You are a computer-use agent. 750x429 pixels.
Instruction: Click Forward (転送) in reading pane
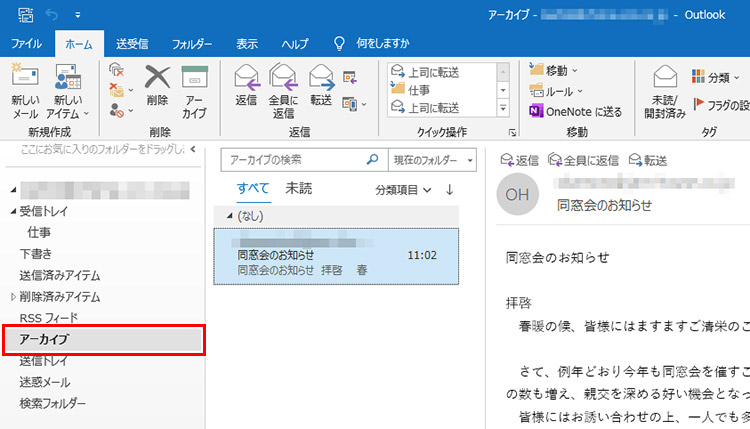click(x=647, y=160)
